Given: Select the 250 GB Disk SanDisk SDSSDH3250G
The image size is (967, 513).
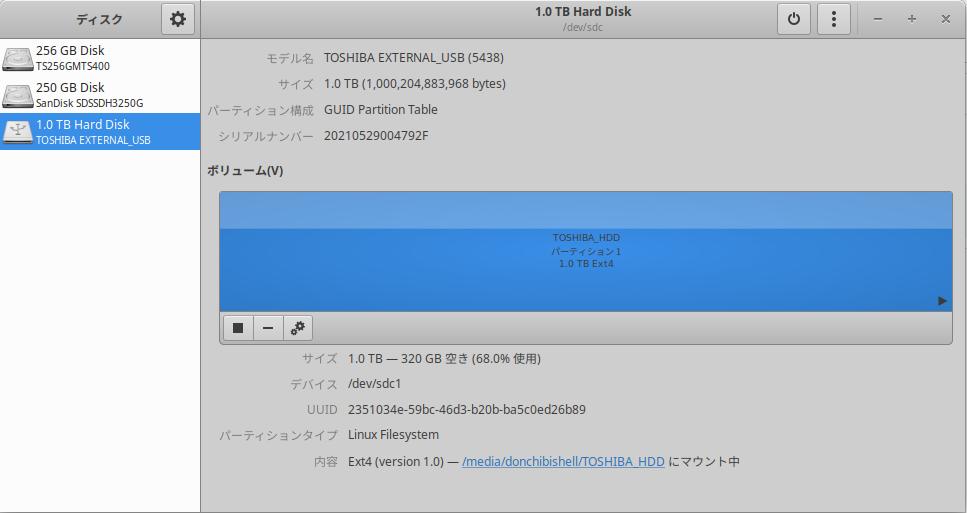Looking at the screenshot, I should [100, 95].
